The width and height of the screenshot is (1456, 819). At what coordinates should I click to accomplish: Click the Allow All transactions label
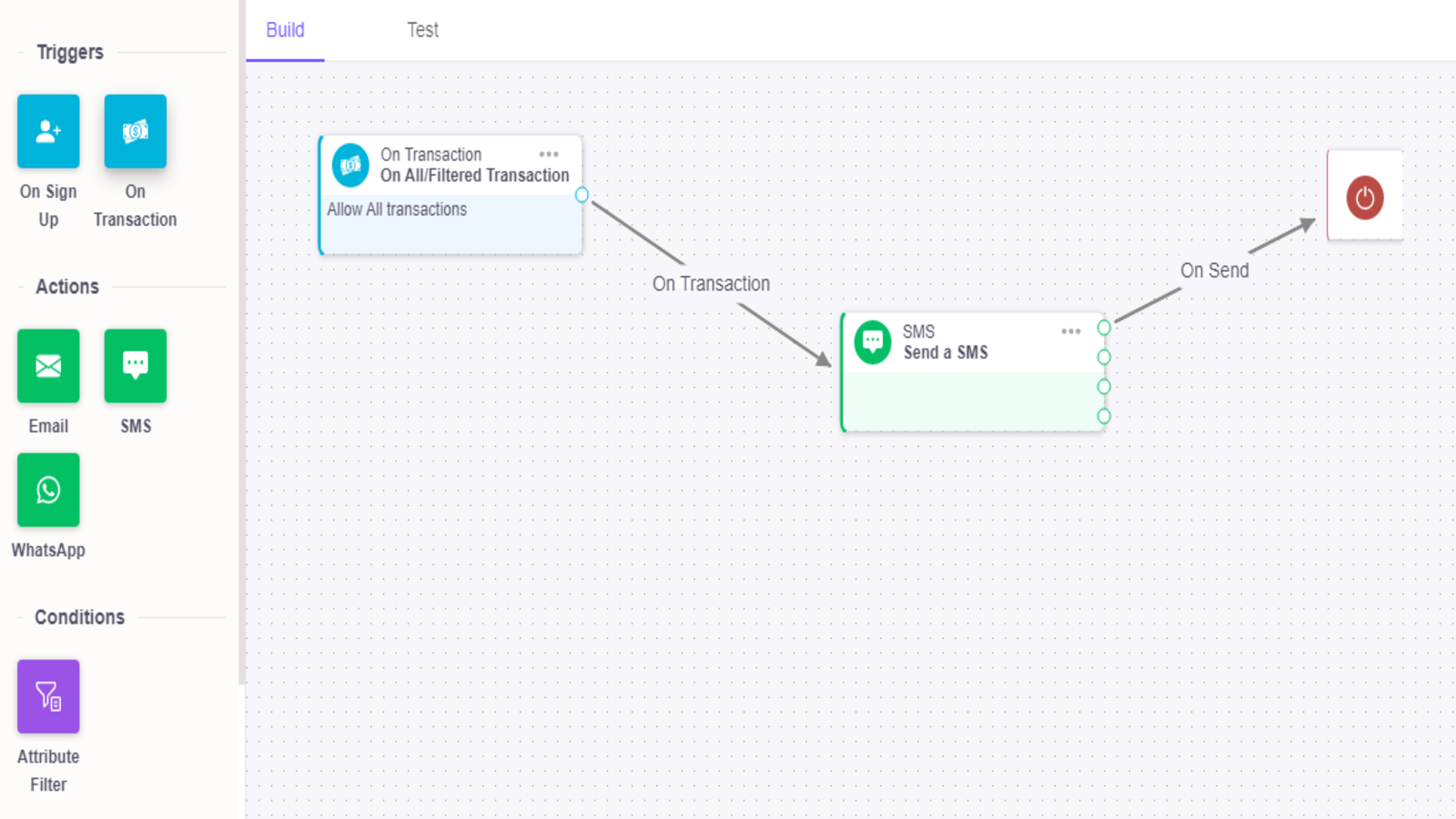click(x=397, y=209)
